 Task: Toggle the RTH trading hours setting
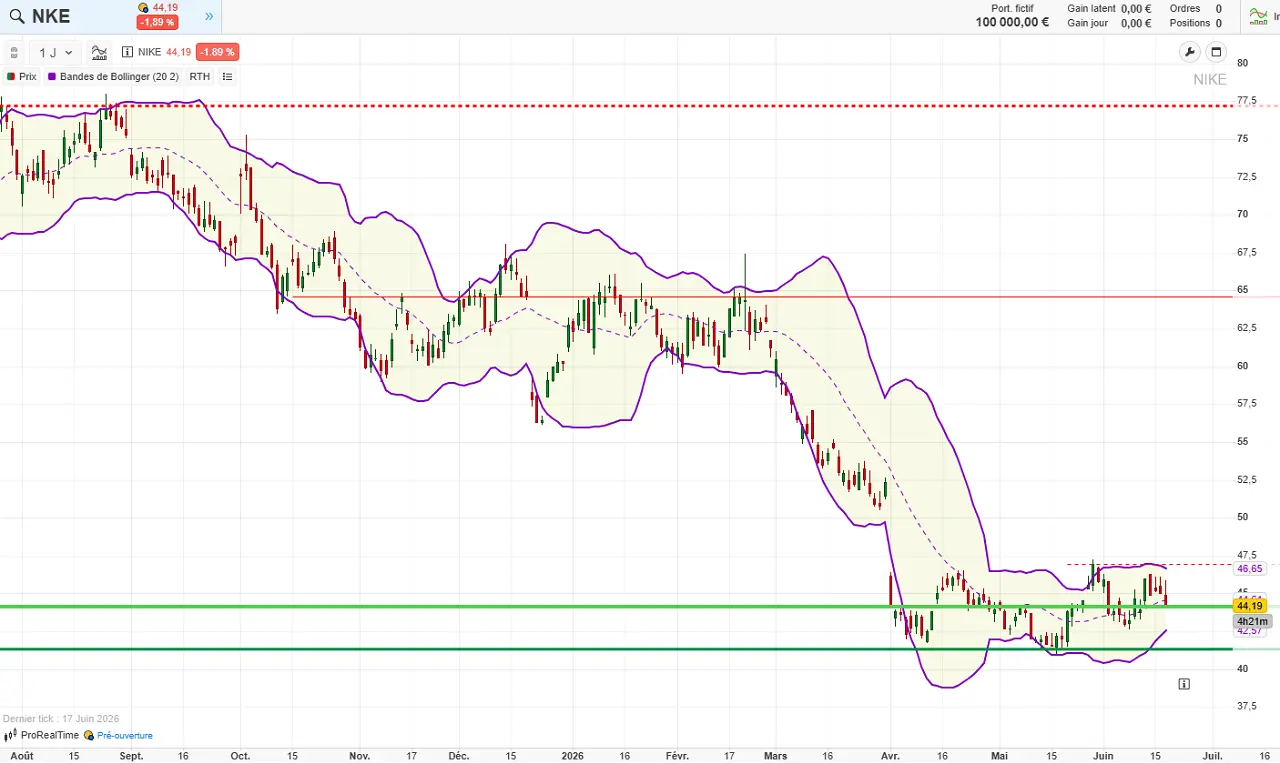coord(199,76)
